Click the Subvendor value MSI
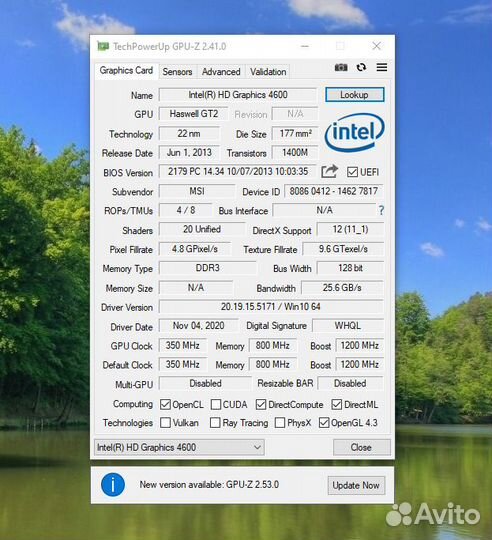This screenshot has width=492, height=540. click(x=197, y=191)
